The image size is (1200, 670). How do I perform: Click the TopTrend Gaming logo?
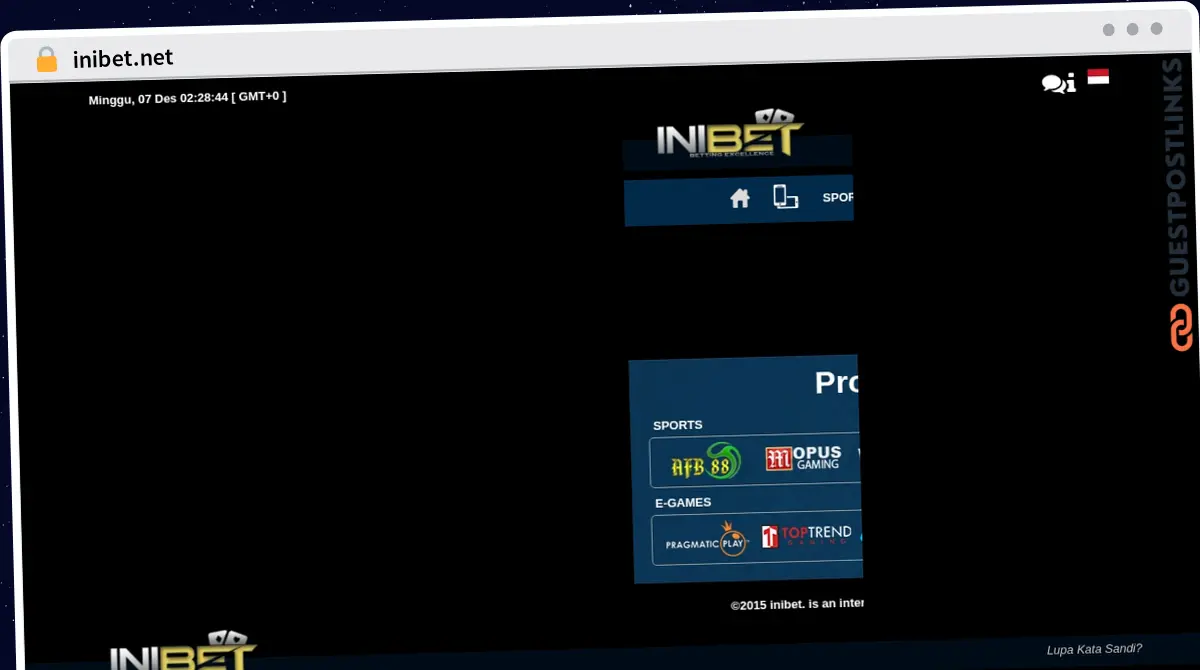[x=807, y=538]
